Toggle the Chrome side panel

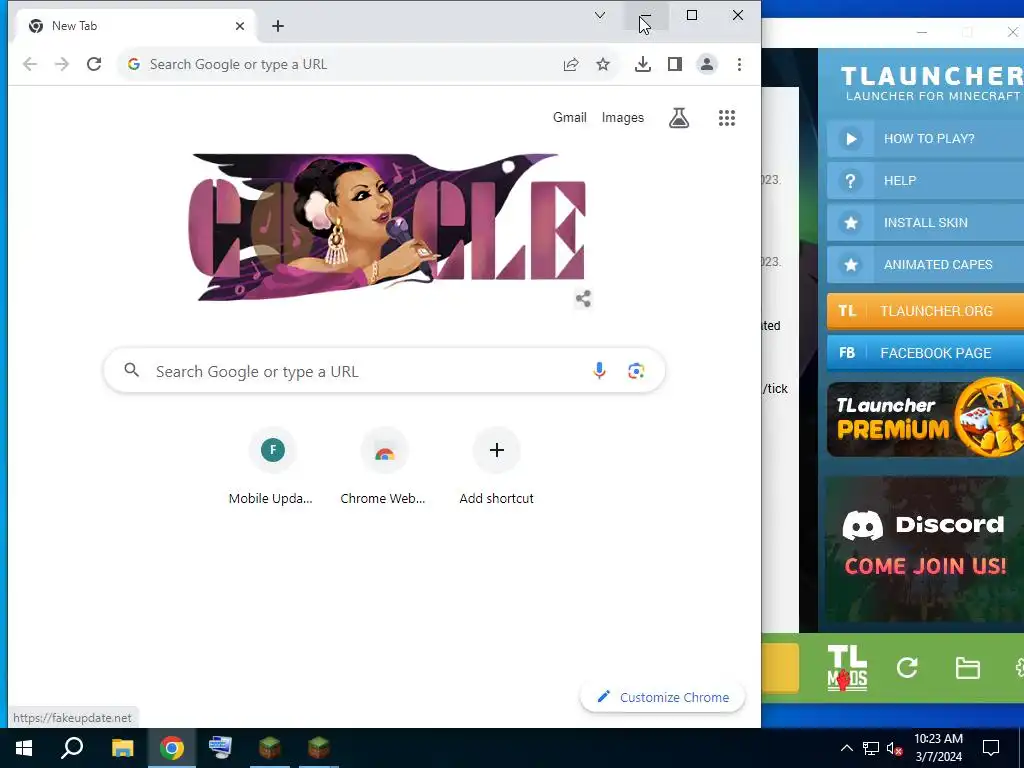click(675, 64)
